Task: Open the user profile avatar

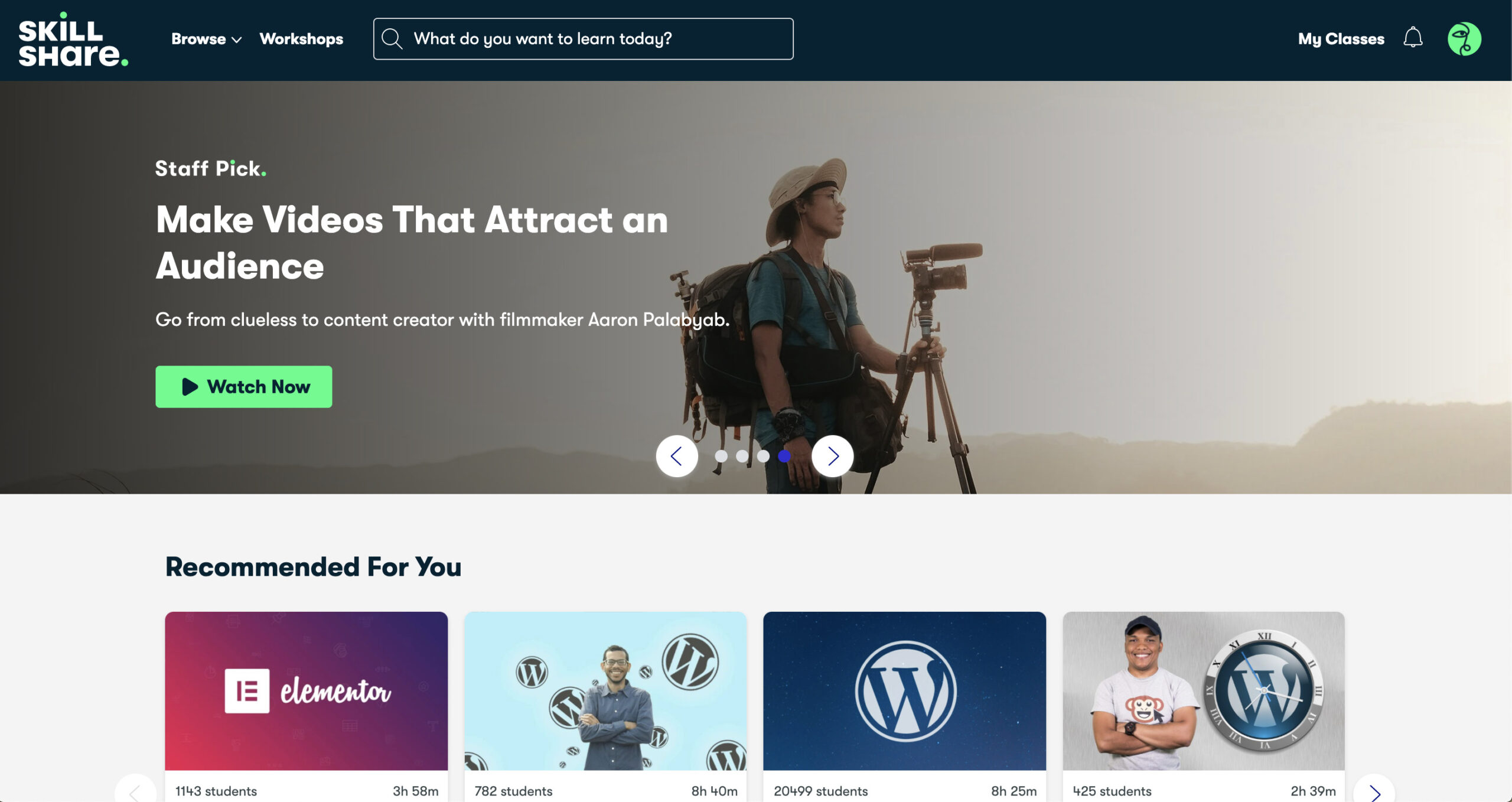Action: point(1464,39)
